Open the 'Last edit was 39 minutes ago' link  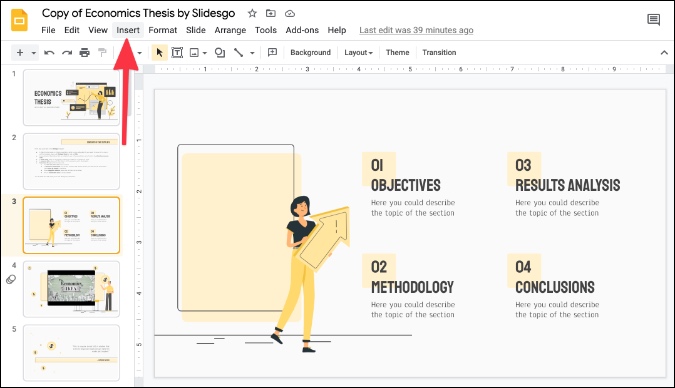click(x=416, y=30)
